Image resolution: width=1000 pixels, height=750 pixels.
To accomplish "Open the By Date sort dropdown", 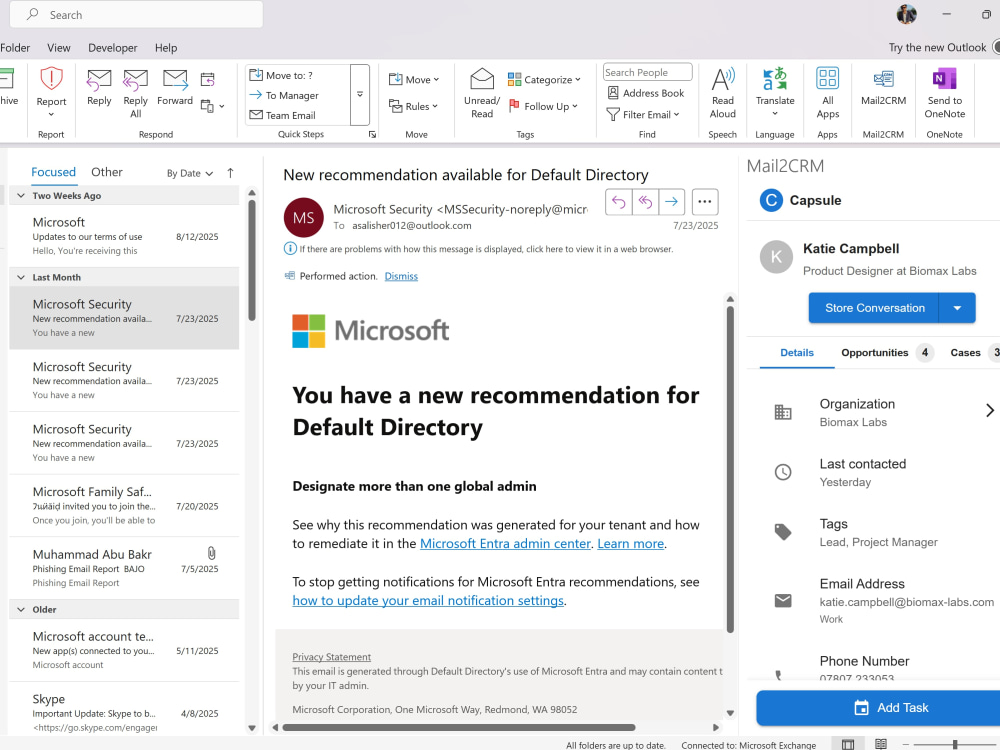I will 189,173.
